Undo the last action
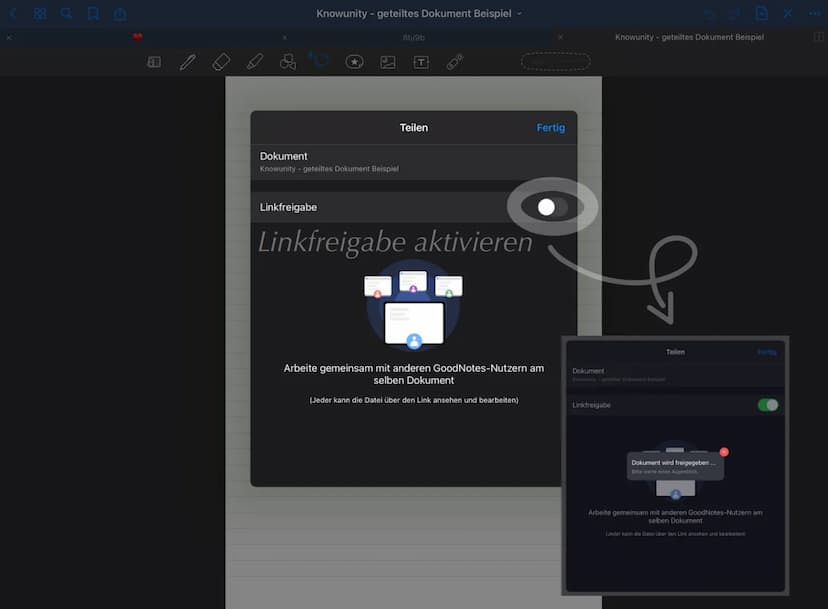Image resolution: width=828 pixels, height=609 pixels. [x=709, y=14]
